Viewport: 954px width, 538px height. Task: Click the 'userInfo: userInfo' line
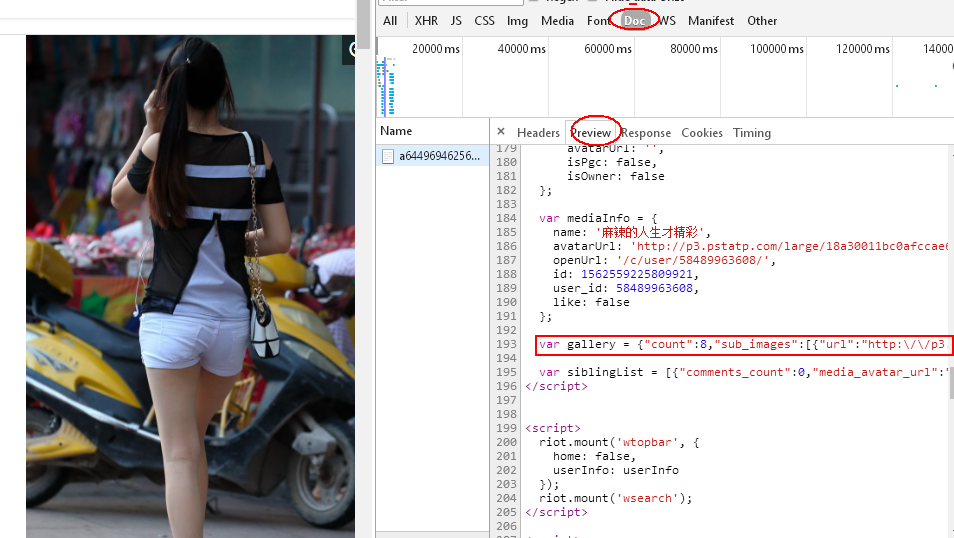pyautogui.click(x=616, y=470)
